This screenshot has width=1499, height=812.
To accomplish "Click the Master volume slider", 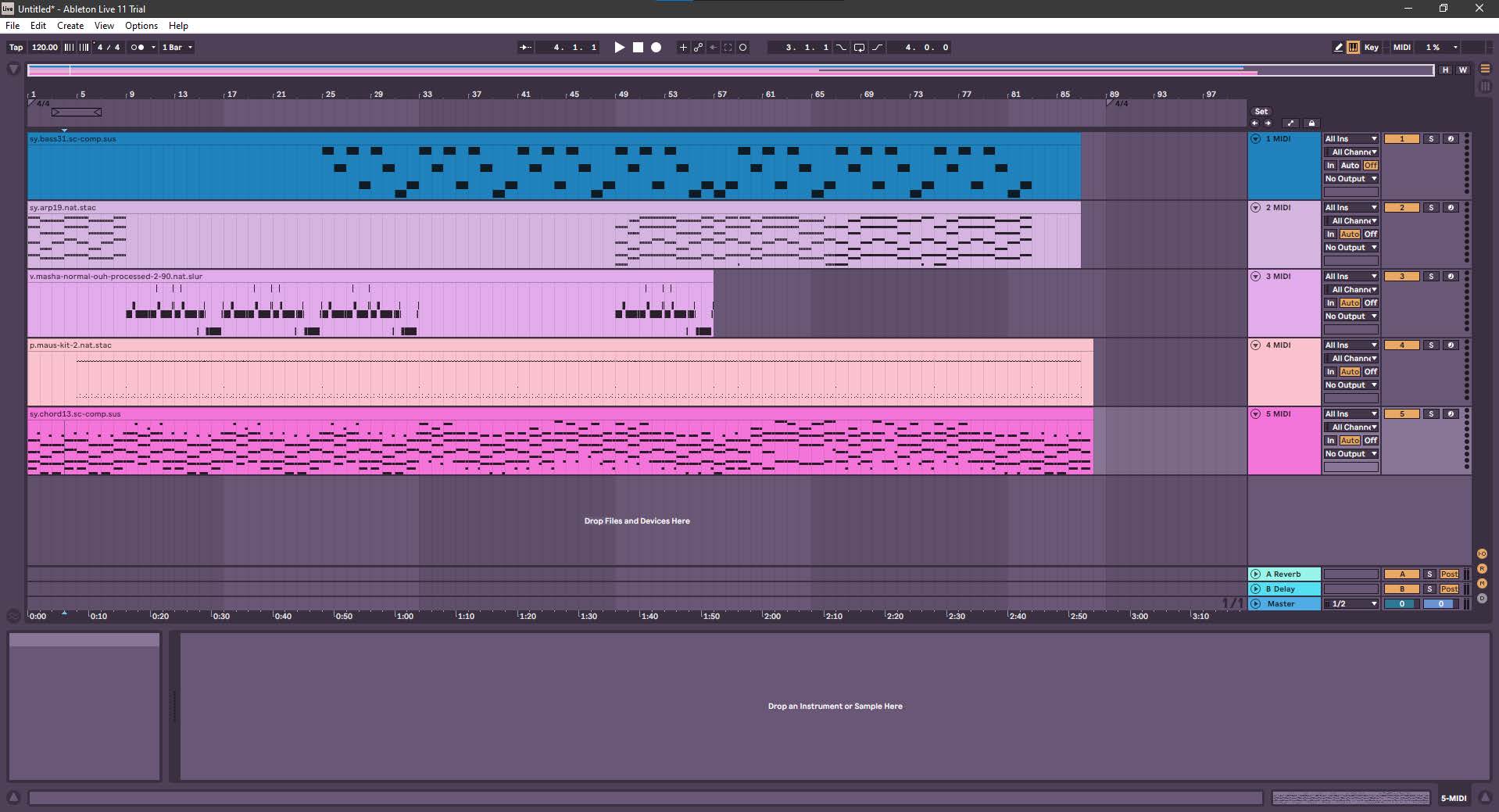I will tap(1401, 604).
